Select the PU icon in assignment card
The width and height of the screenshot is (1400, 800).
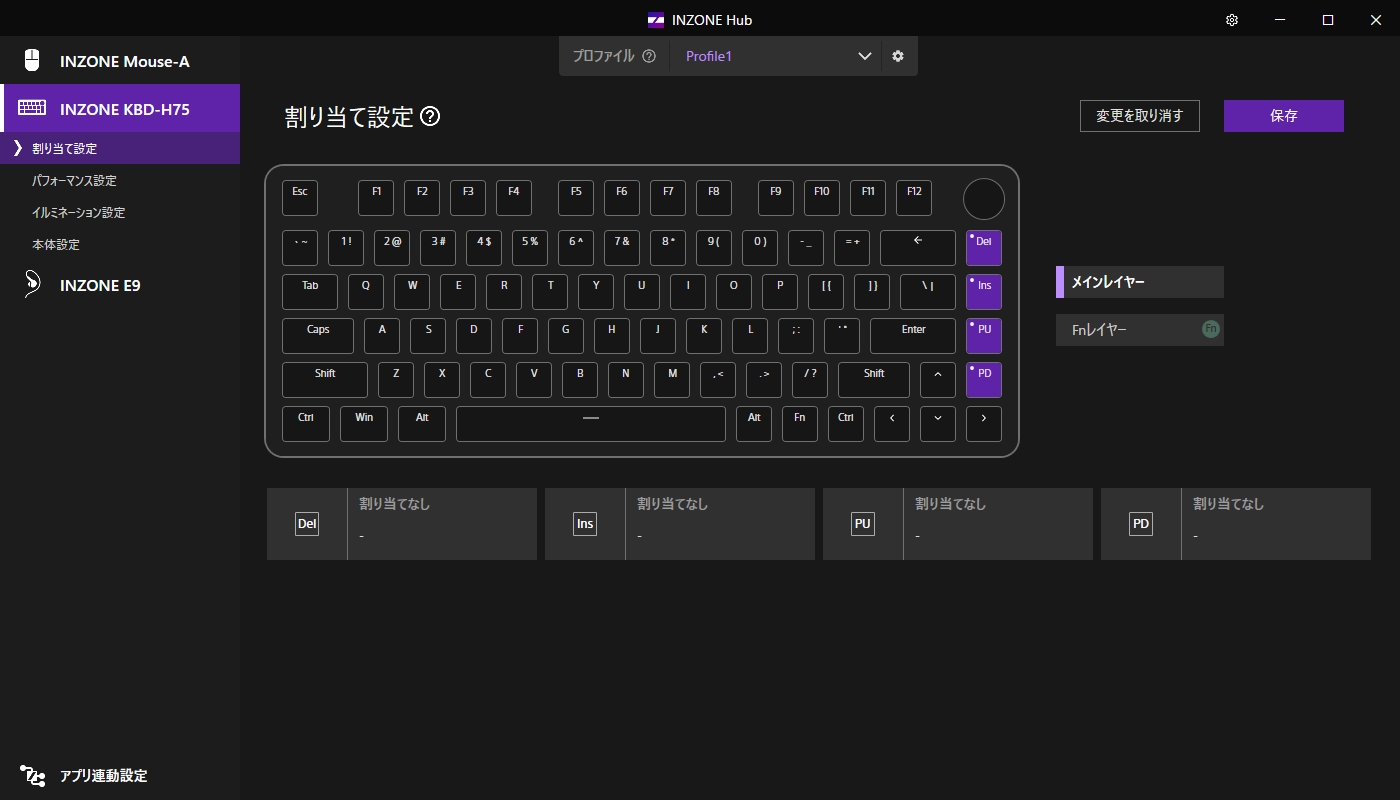[863, 524]
